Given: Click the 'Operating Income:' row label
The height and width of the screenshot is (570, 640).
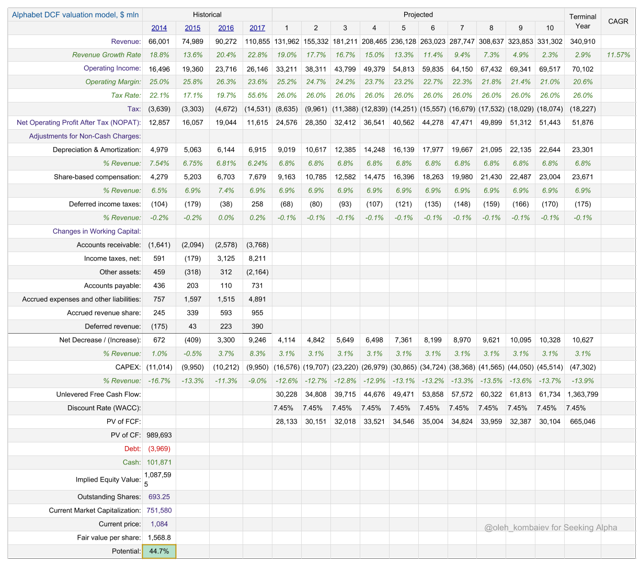Looking at the screenshot, I should pyautogui.click(x=112, y=68).
